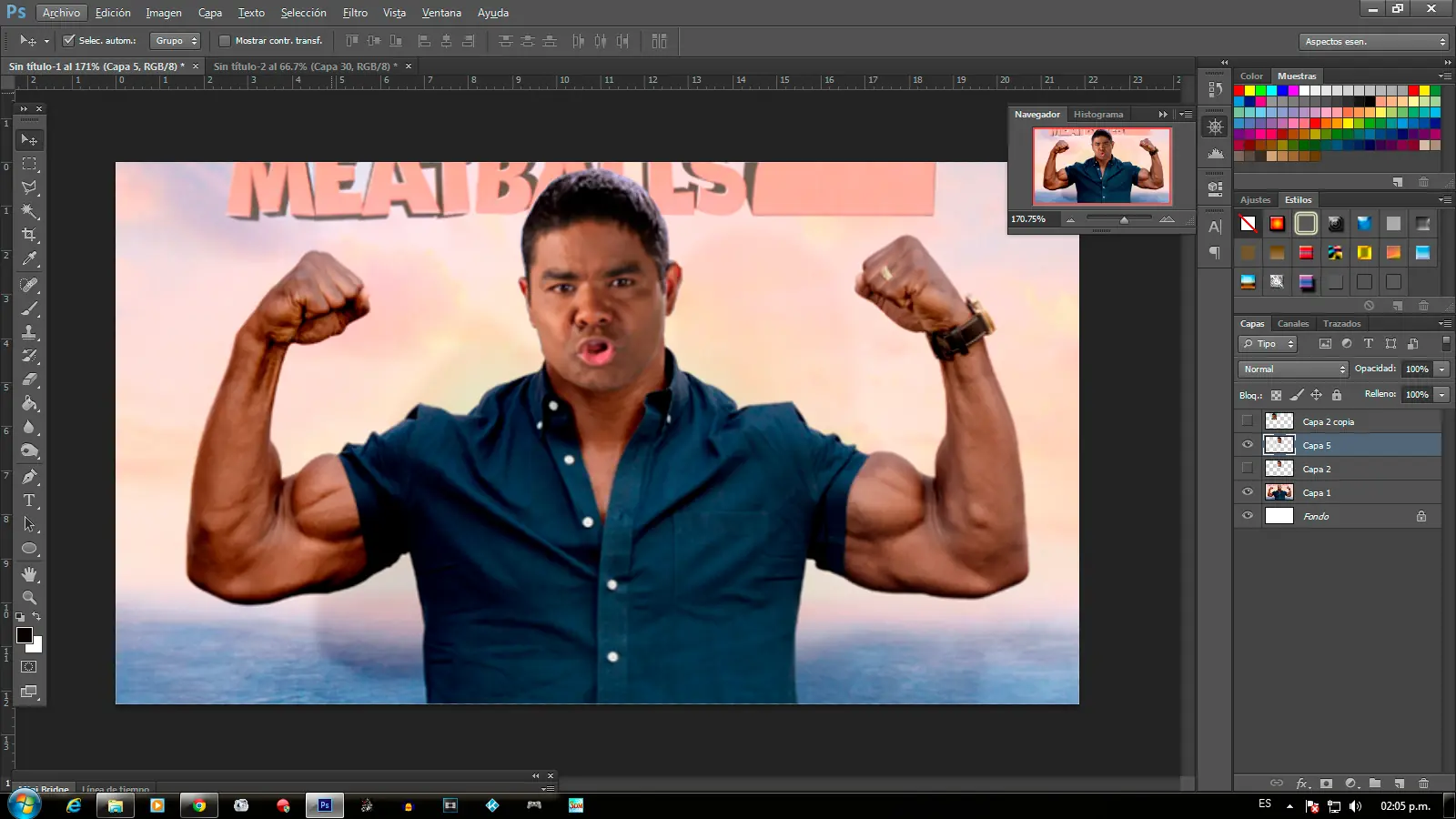The height and width of the screenshot is (819, 1456).
Task: Select the Pen tool
Action: pos(29,477)
